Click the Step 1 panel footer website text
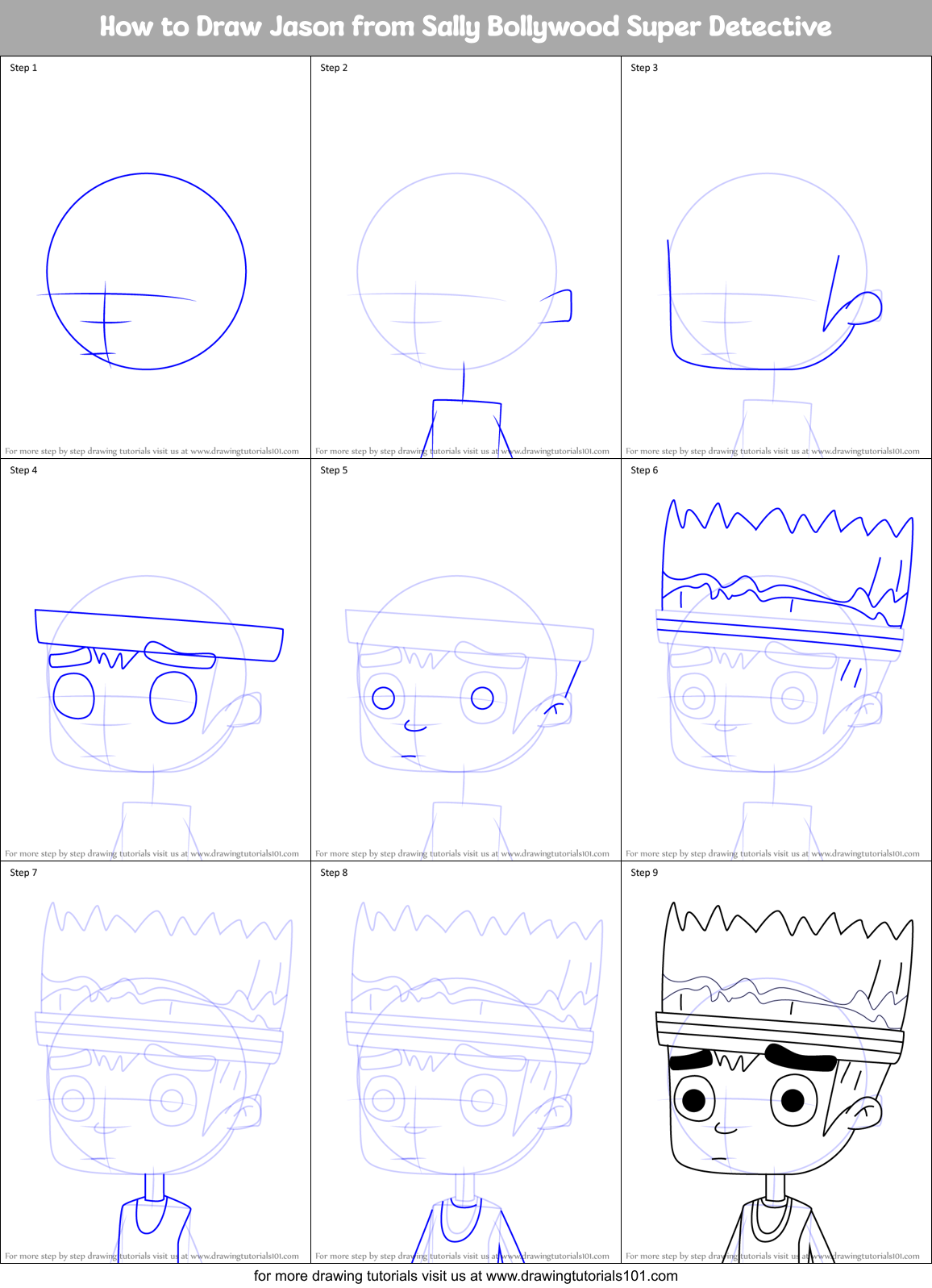Screen dimensions: 932x1288 (x=152, y=451)
